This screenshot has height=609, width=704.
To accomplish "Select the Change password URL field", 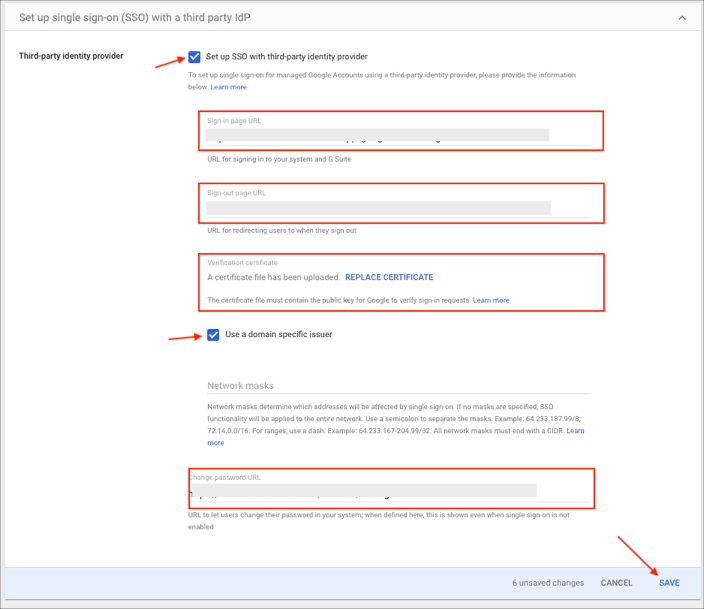I will 363,491.
